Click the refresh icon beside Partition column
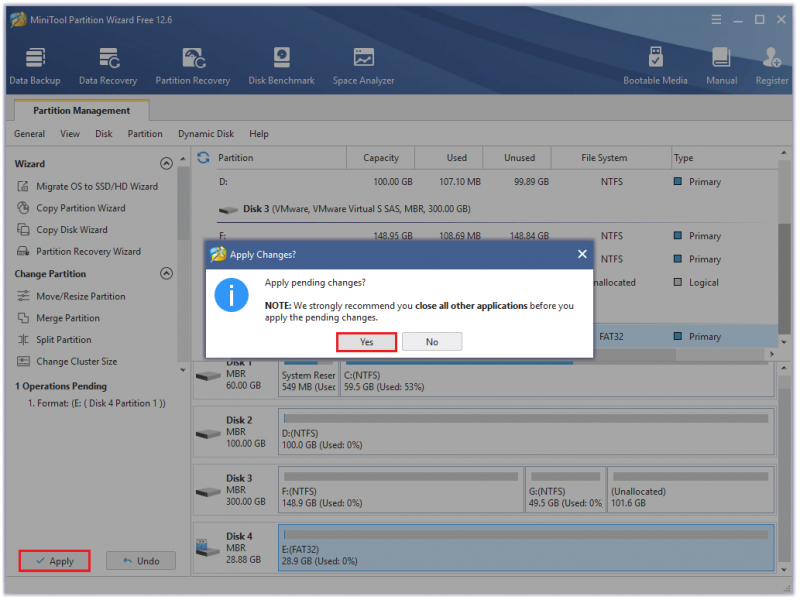The height and width of the screenshot is (600, 800). click(204, 158)
